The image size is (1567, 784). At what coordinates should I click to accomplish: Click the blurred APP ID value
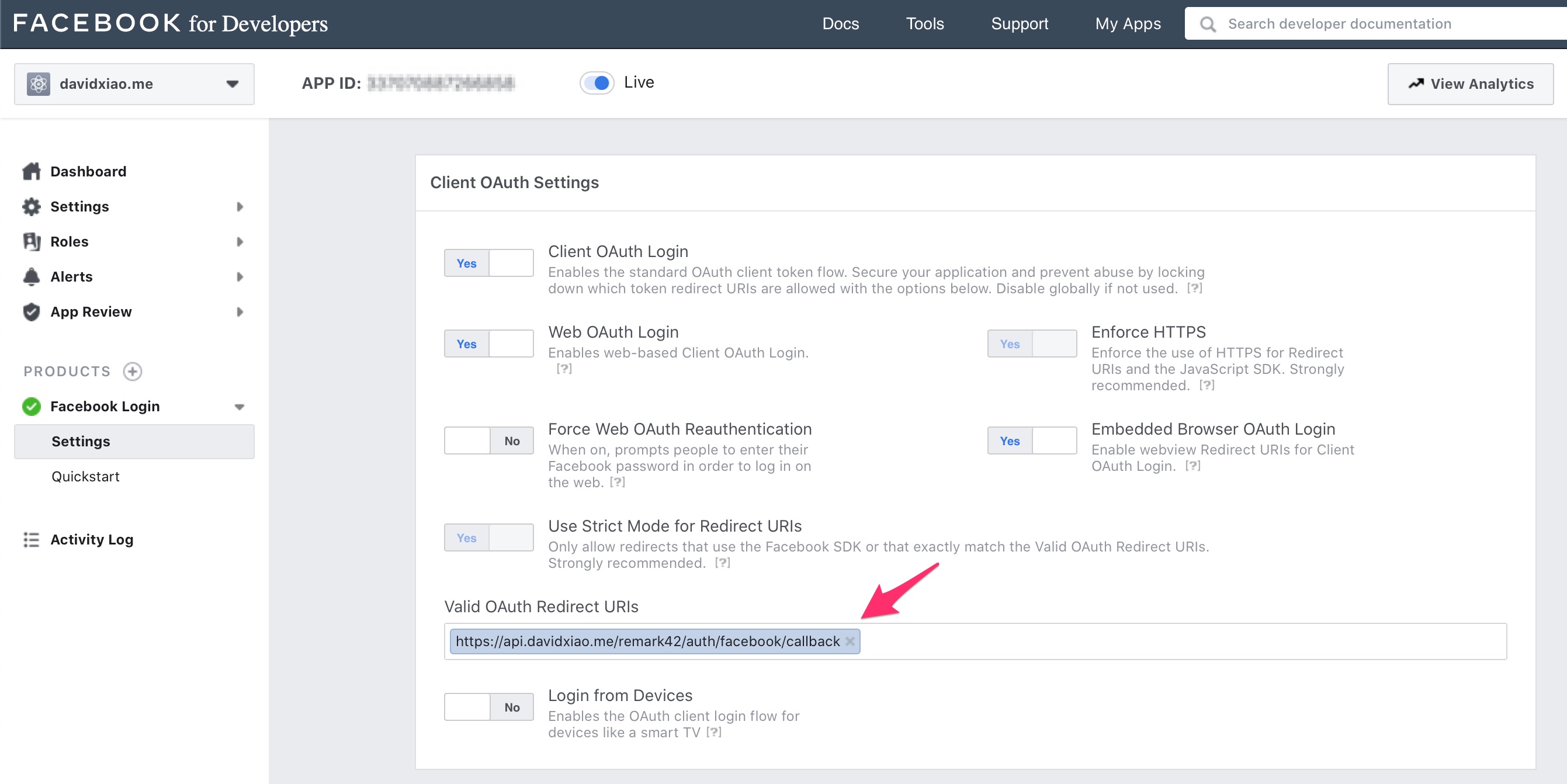click(442, 84)
